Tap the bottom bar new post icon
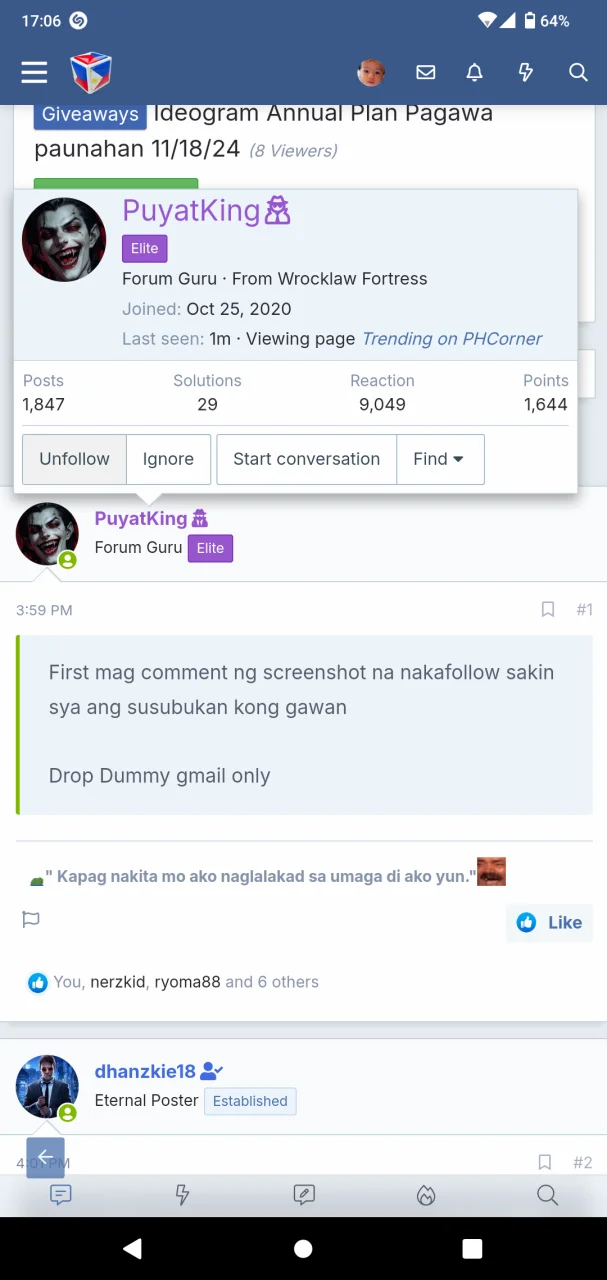The width and height of the screenshot is (607, 1280). click(x=304, y=1195)
